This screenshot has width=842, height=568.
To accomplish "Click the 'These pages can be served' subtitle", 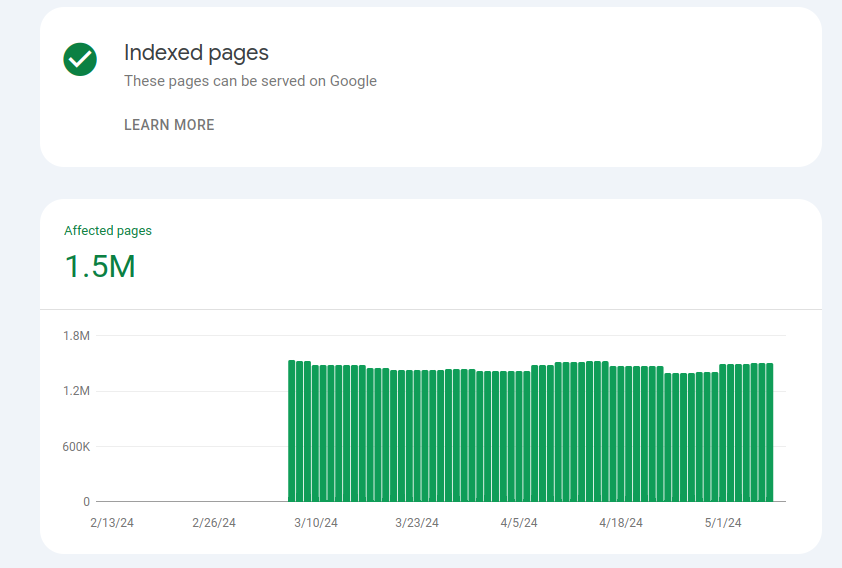I will coord(250,81).
